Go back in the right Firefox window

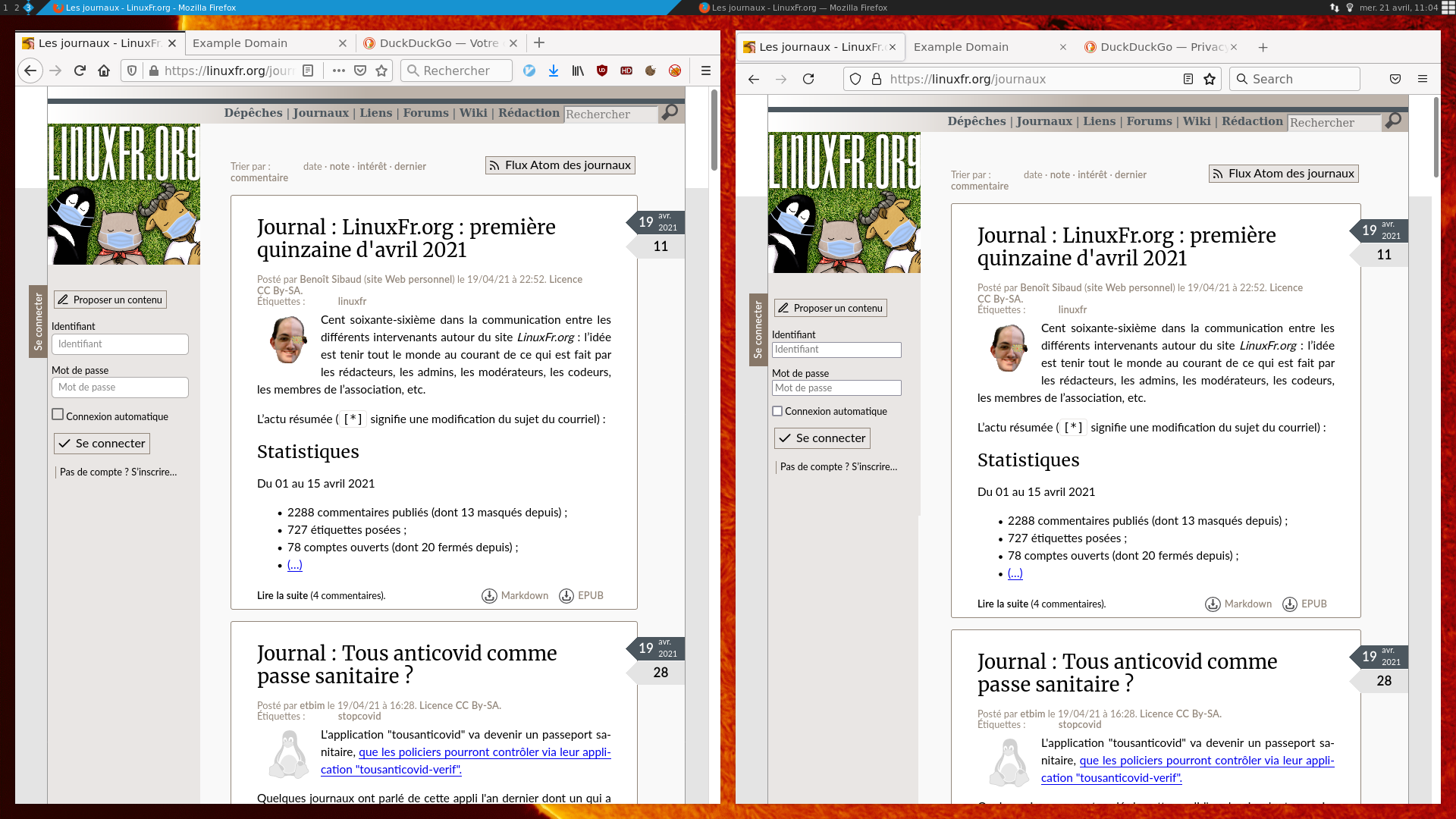click(x=754, y=79)
